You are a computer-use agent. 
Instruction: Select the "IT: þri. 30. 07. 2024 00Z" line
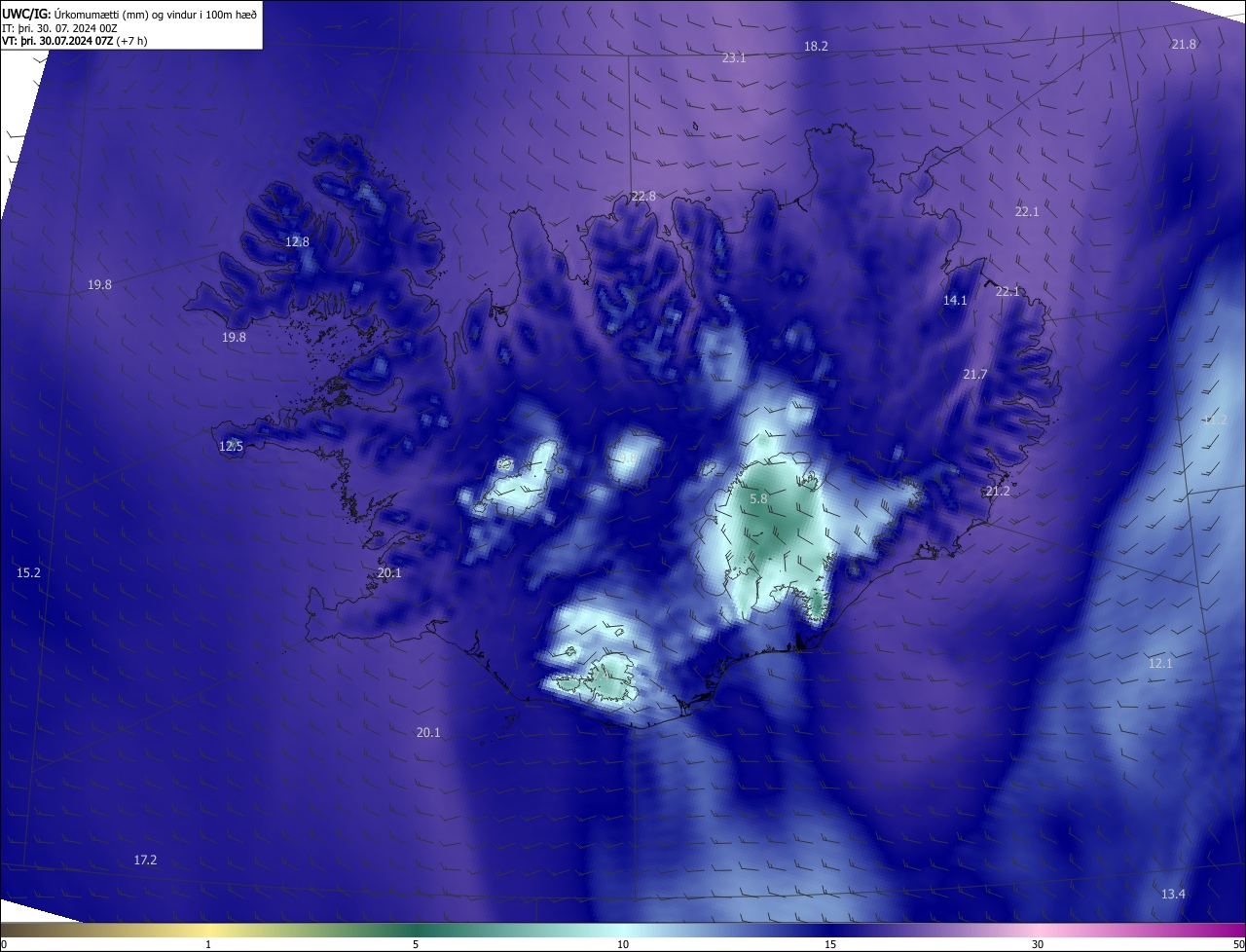pyautogui.click(x=59, y=27)
